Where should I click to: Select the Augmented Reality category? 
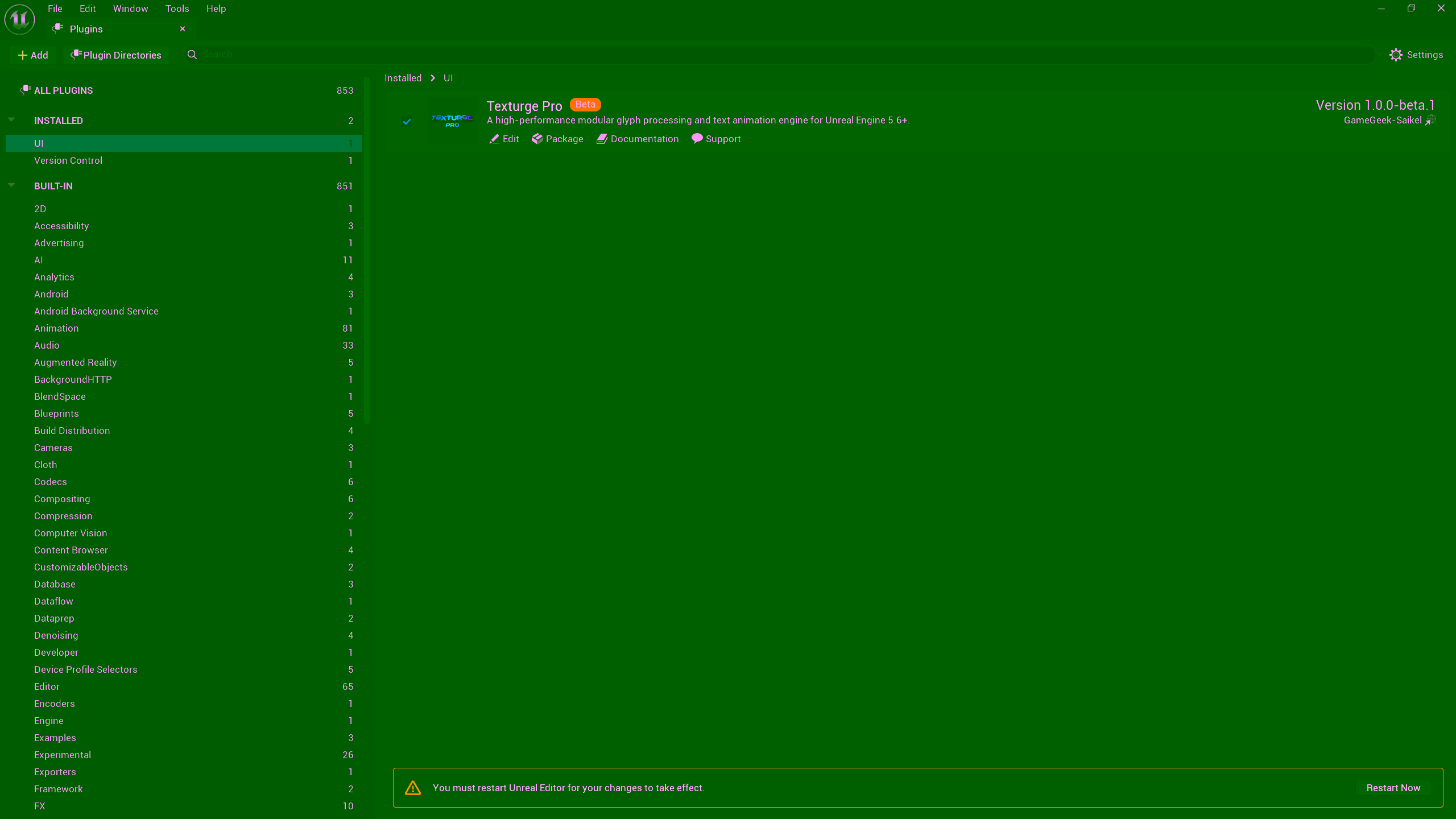[x=184, y=362]
